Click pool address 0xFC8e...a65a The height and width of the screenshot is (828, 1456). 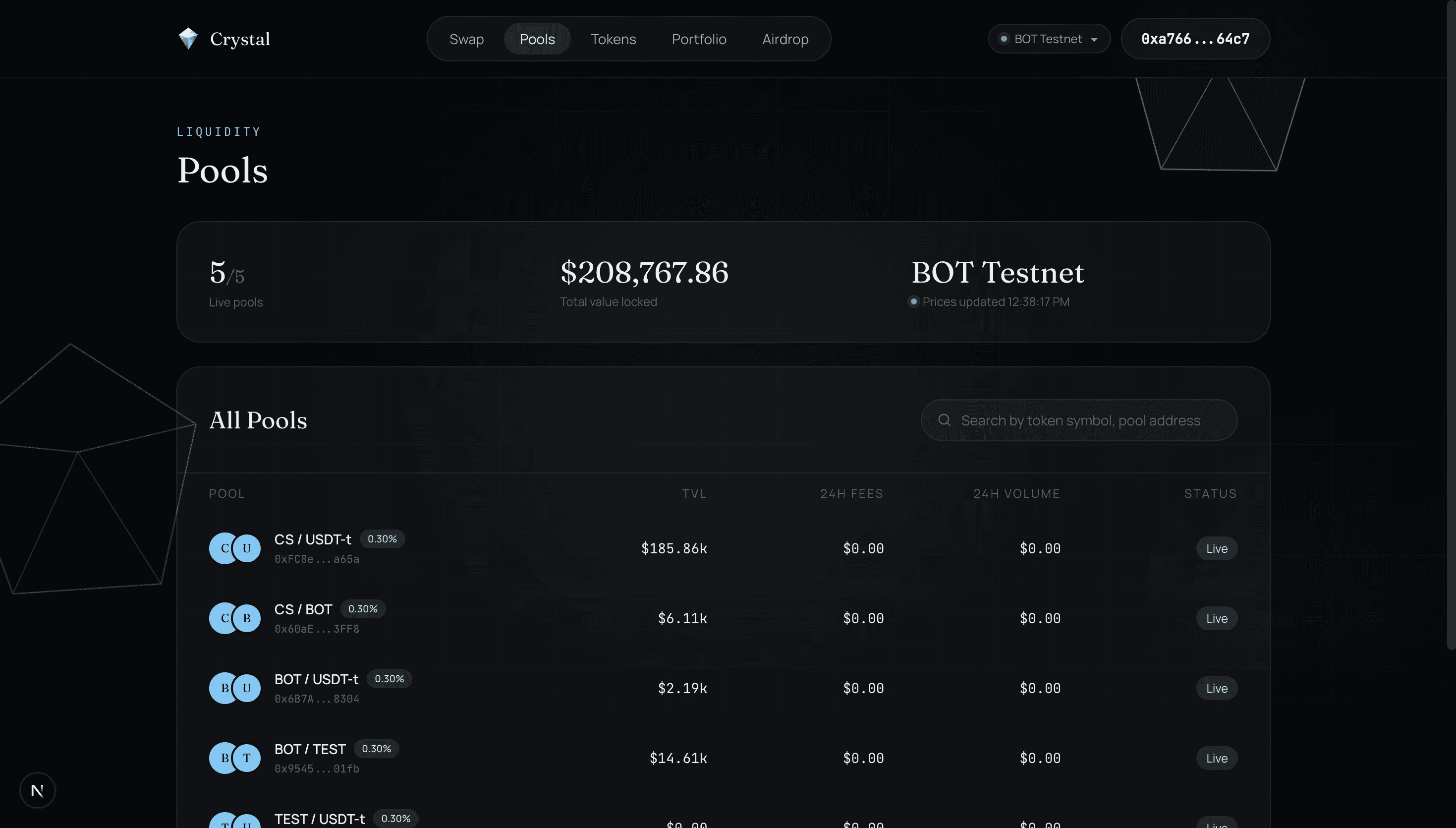(317, 559)
